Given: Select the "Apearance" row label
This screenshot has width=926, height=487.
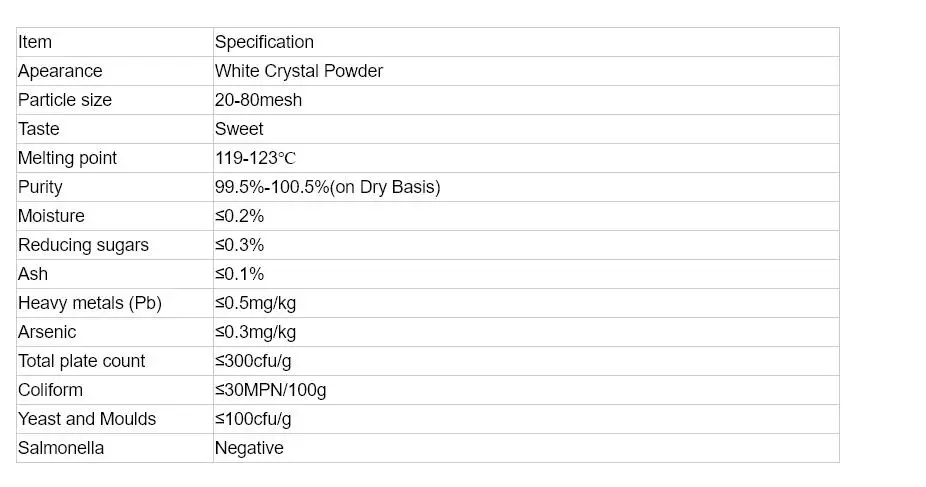Looking at the screenshot, I should click(x=60, y=71).
